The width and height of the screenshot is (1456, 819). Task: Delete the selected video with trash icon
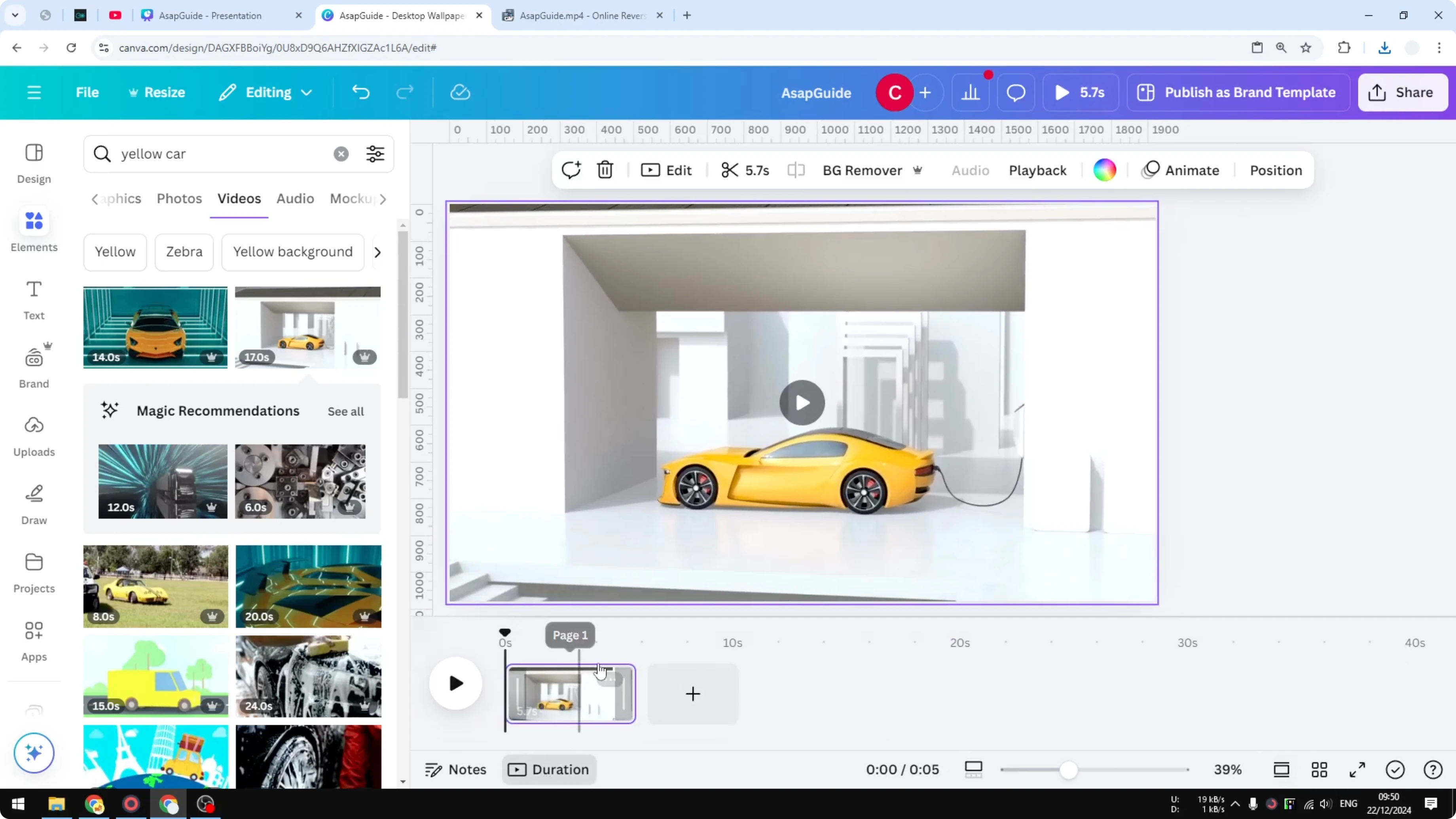pyautogui.click(x=604, y=170)
